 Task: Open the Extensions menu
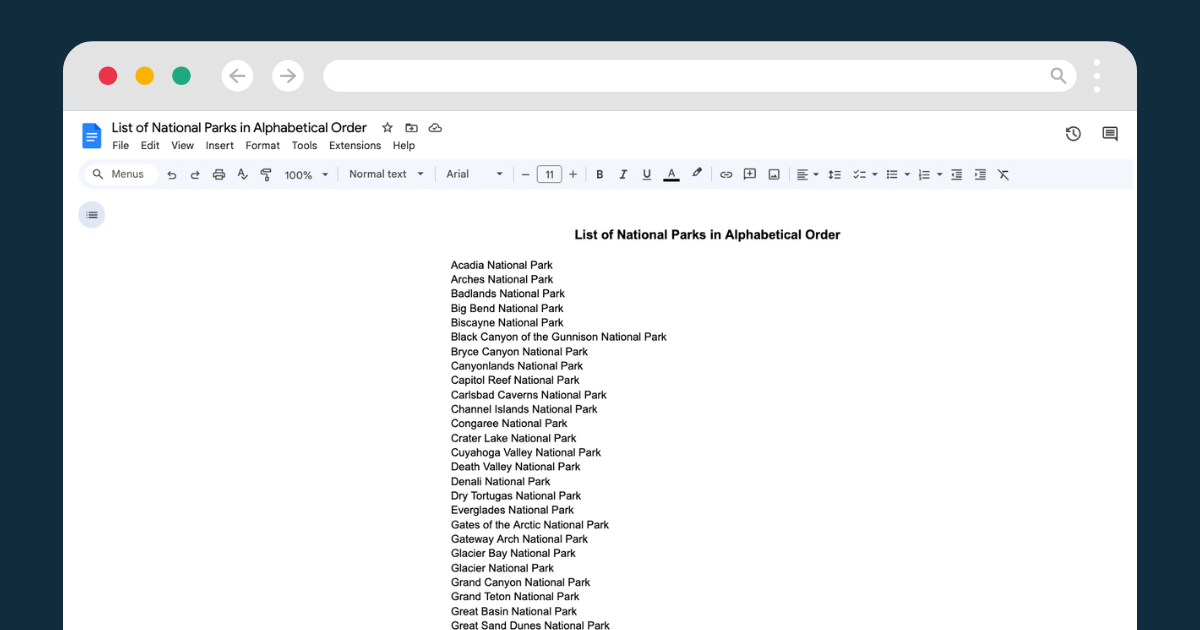click(x=355, y=146)
